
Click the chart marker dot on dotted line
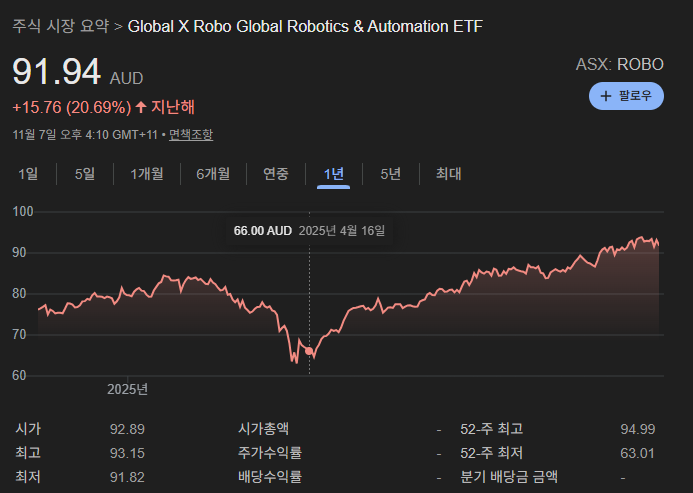point(310,353)
